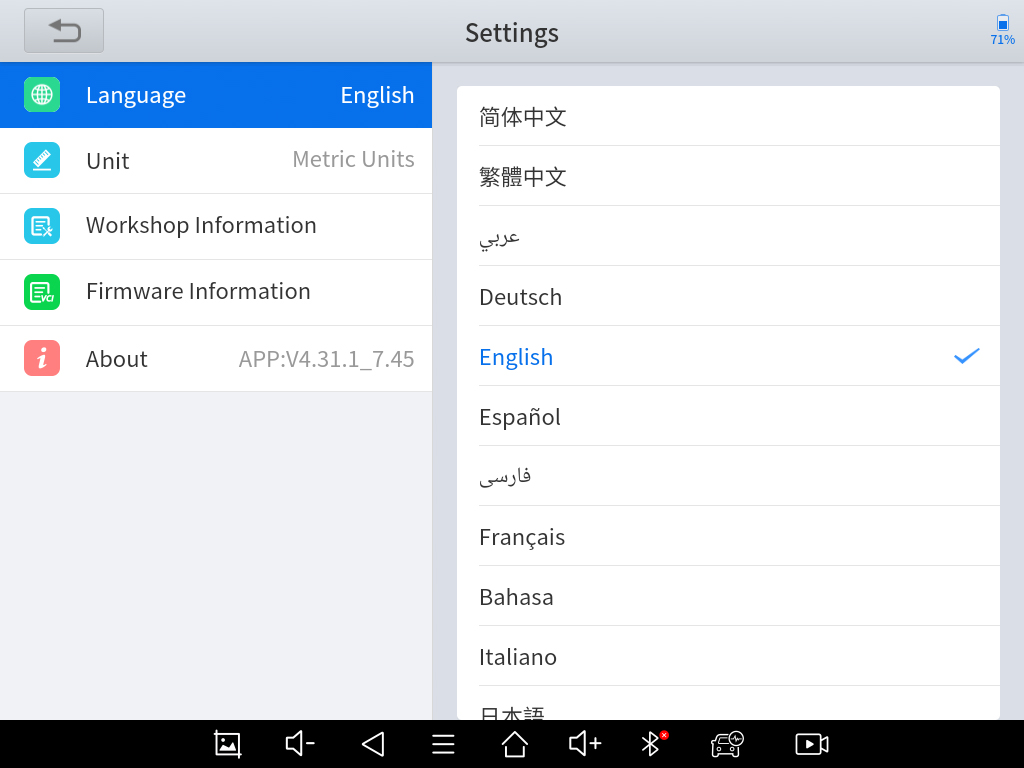Select English language option
Screen dimensions: 1024x768
(728, 357)
